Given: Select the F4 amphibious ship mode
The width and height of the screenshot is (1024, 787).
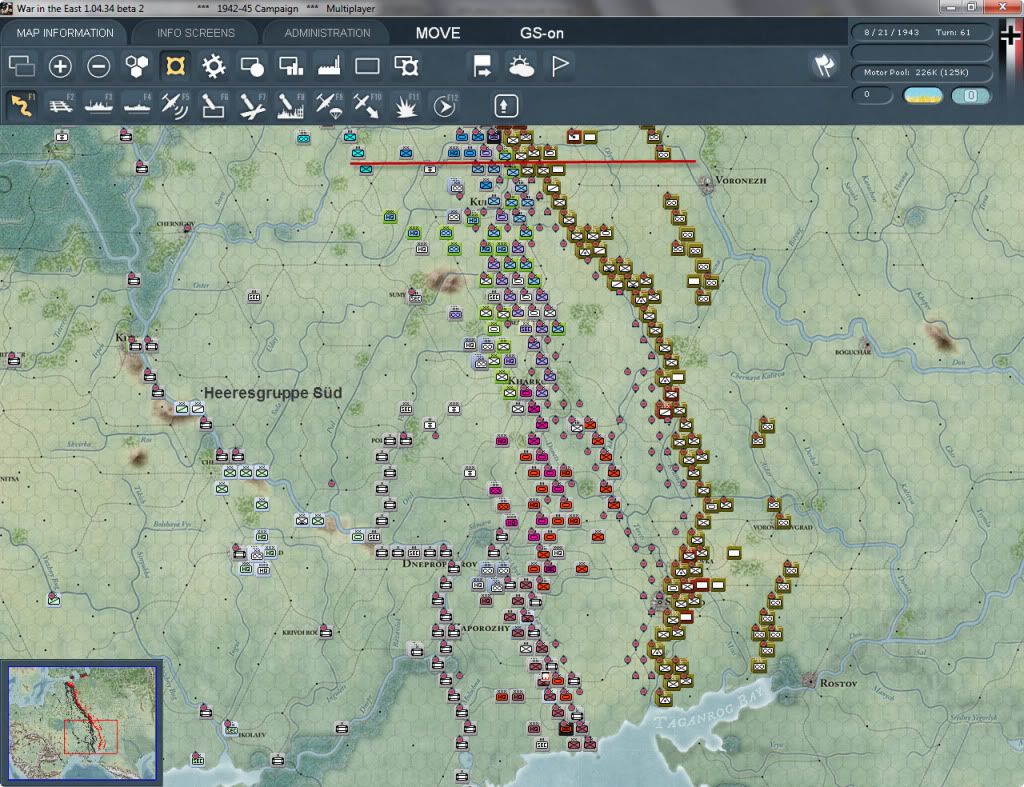Looking at the screenshot, I should pos(137,105).
